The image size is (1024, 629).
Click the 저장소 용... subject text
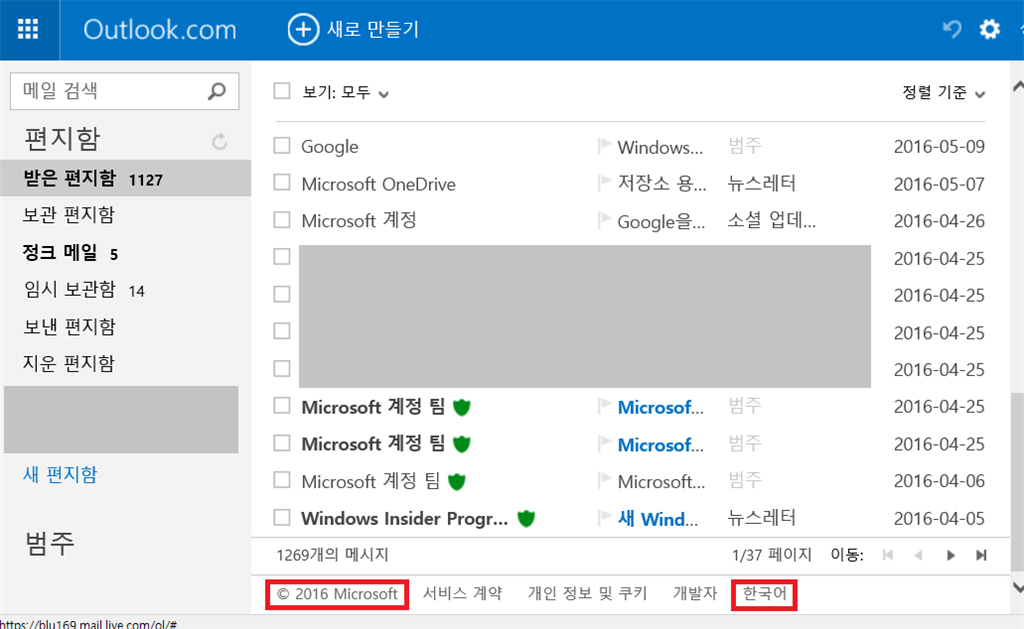click(x=662, y=184)
